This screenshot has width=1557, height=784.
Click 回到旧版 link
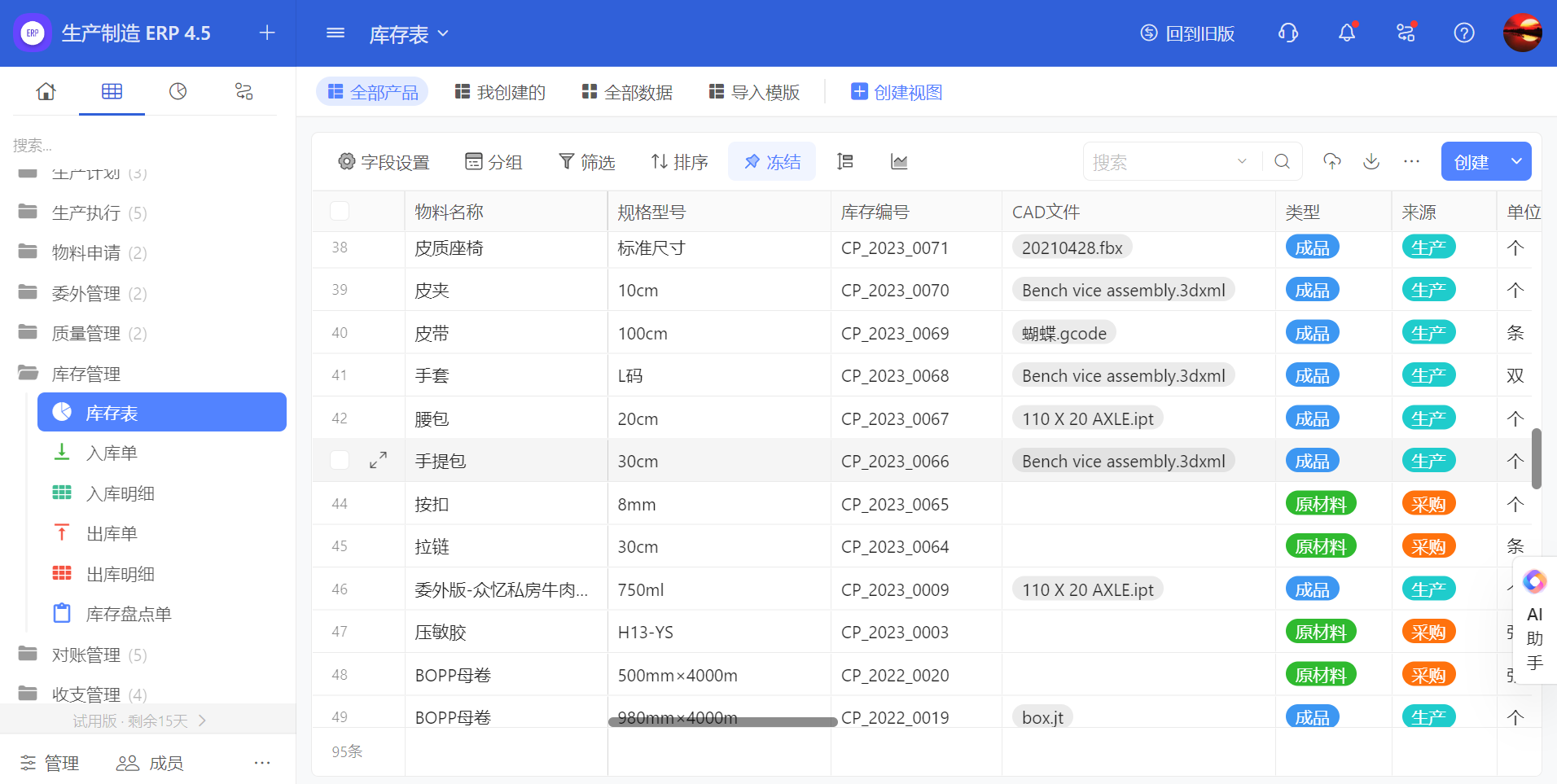[1188, 33]
